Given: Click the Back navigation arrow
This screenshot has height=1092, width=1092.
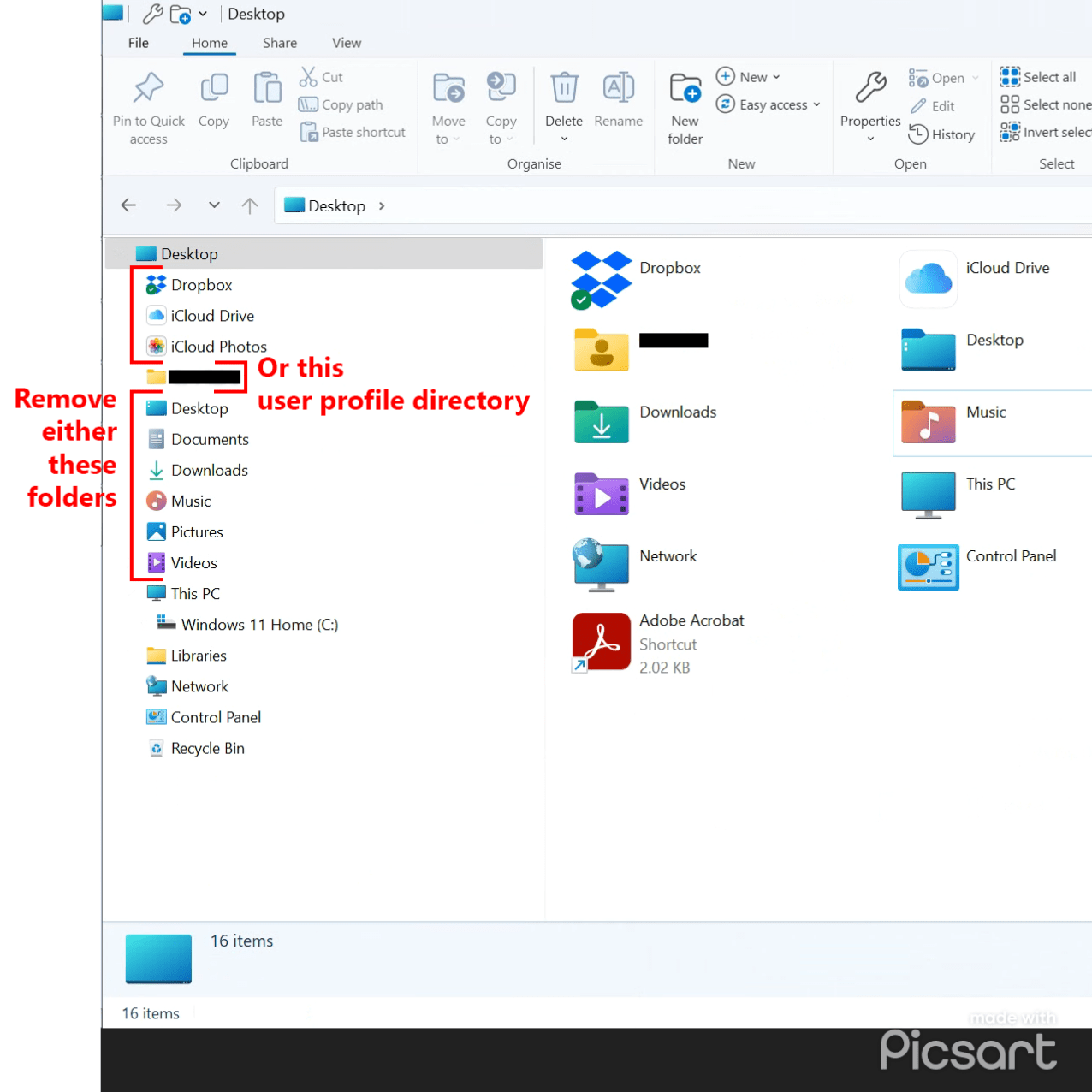Looking at the screenshot, I should click(128, 205).
